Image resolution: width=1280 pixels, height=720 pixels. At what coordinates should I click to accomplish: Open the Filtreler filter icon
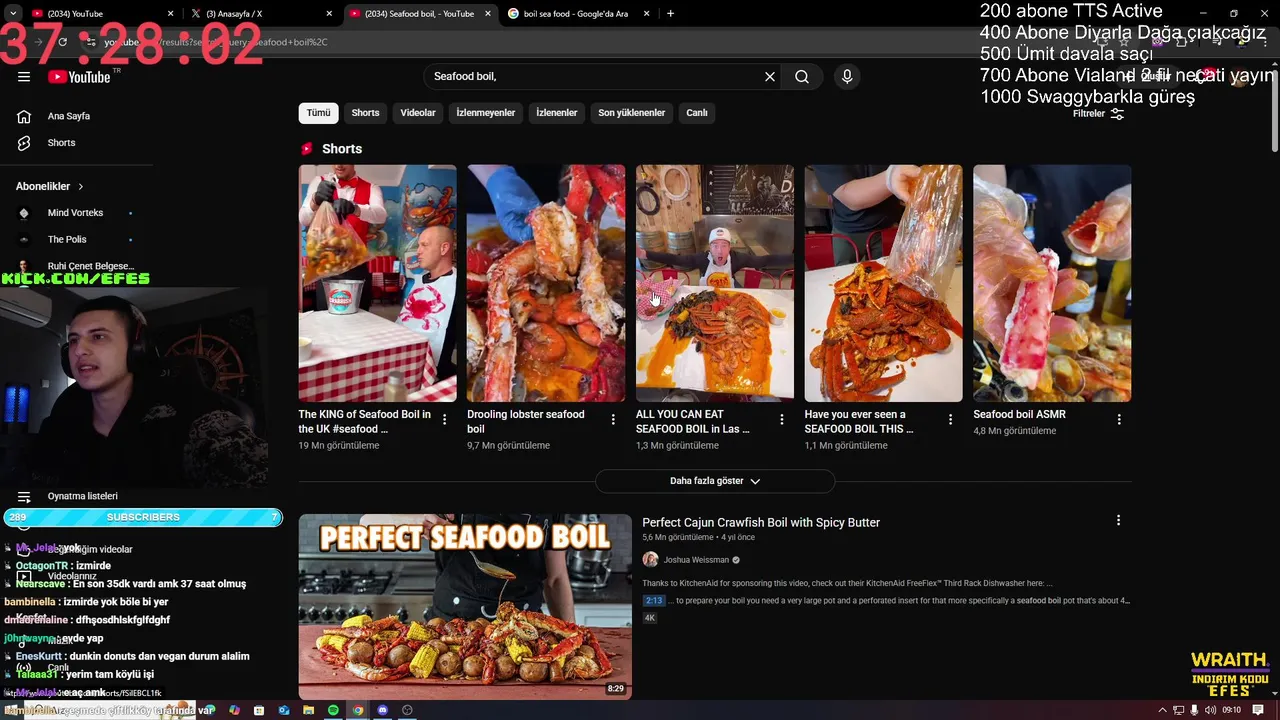click(x=1117, y=114)
